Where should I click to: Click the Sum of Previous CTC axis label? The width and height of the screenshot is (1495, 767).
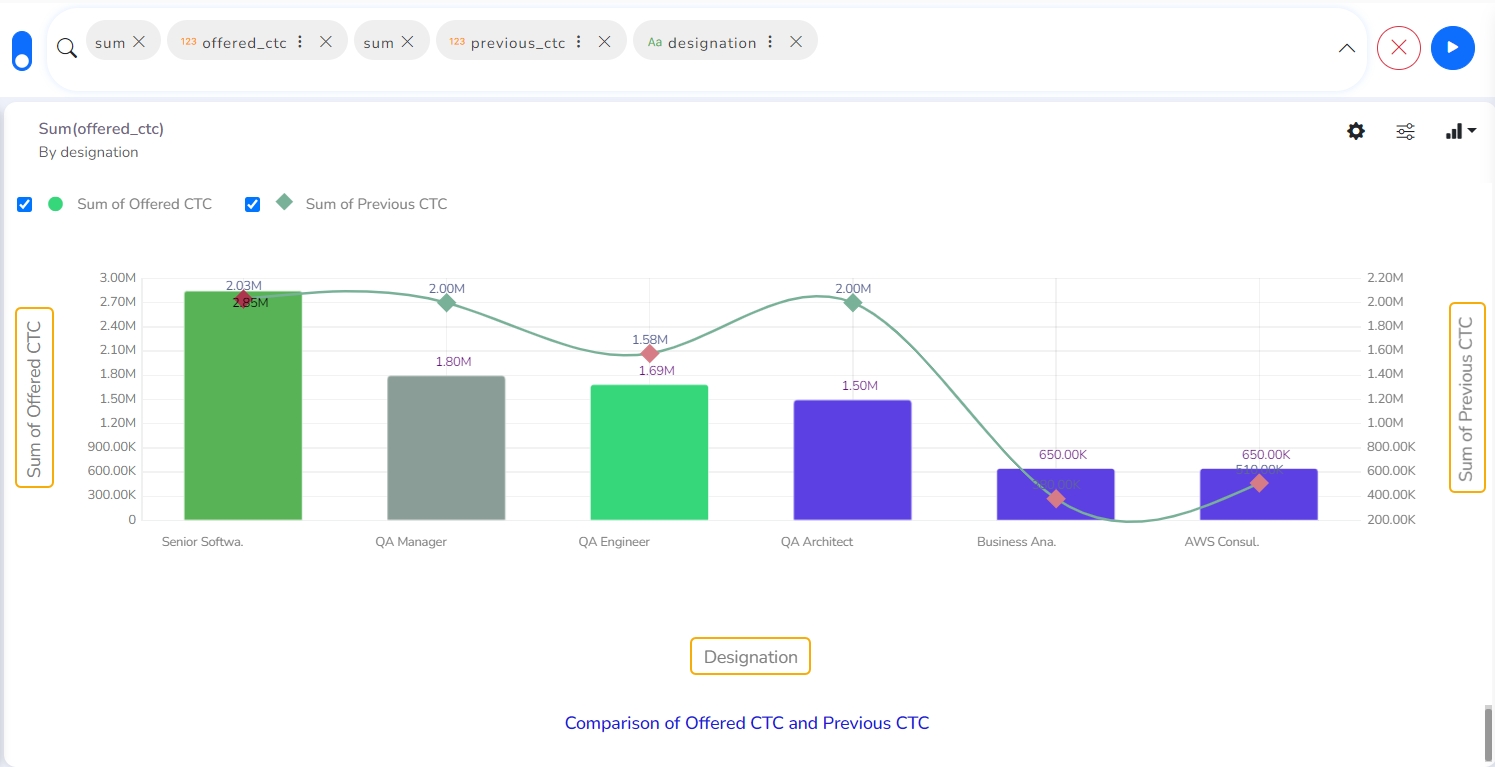point(1466,398)
